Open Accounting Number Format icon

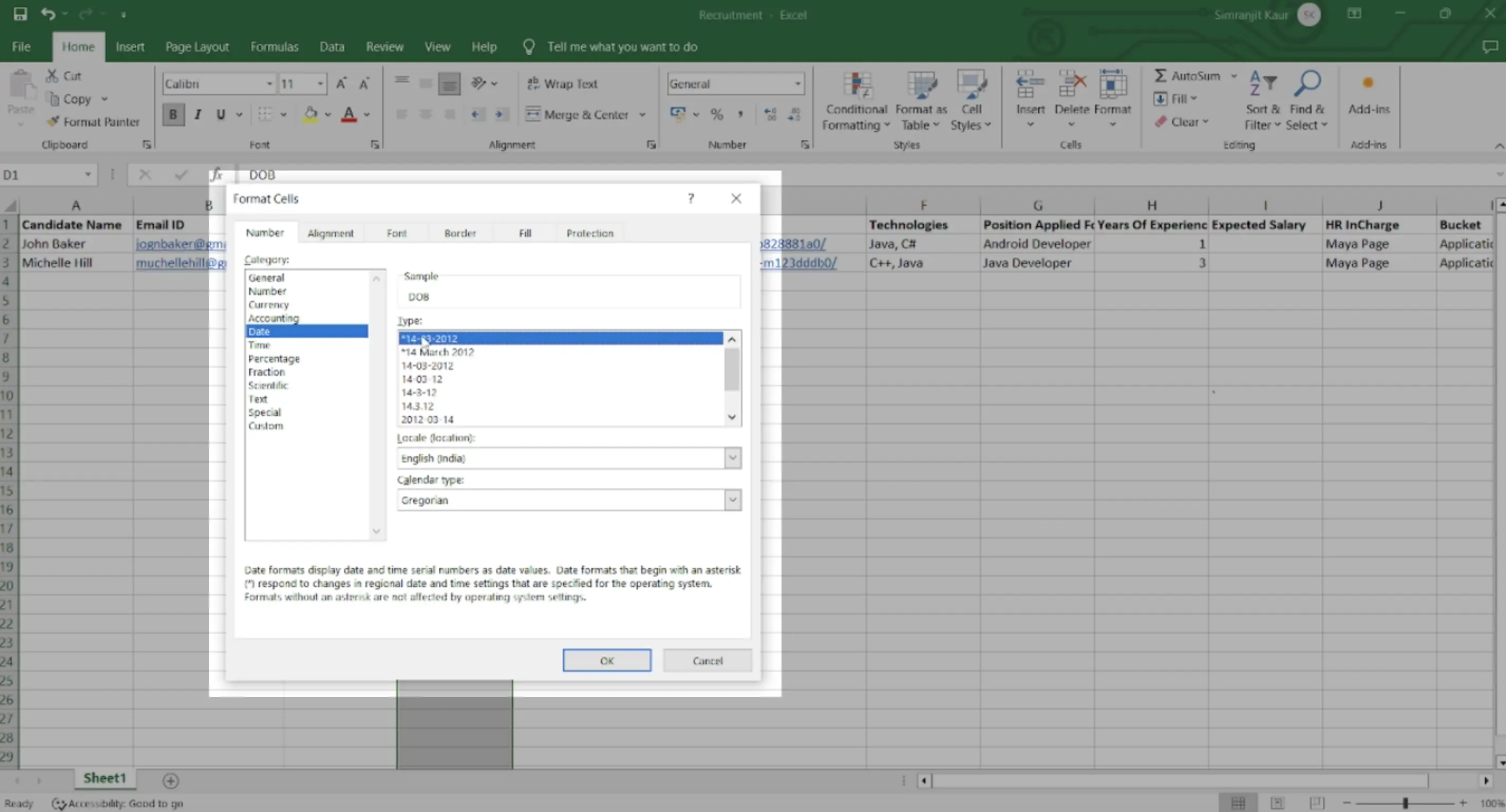tap(678, 114)
